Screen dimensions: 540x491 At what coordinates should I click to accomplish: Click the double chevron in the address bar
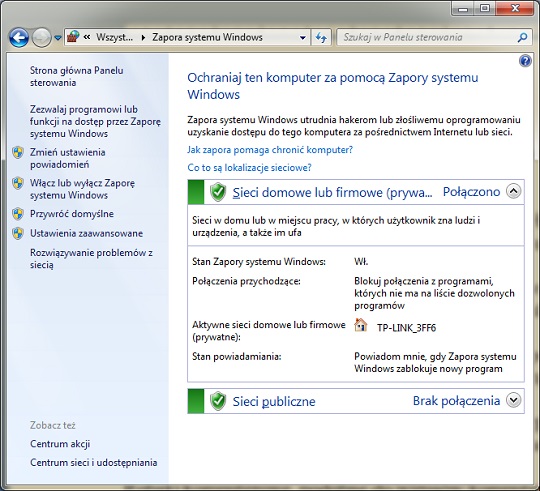tap(87, 37)
